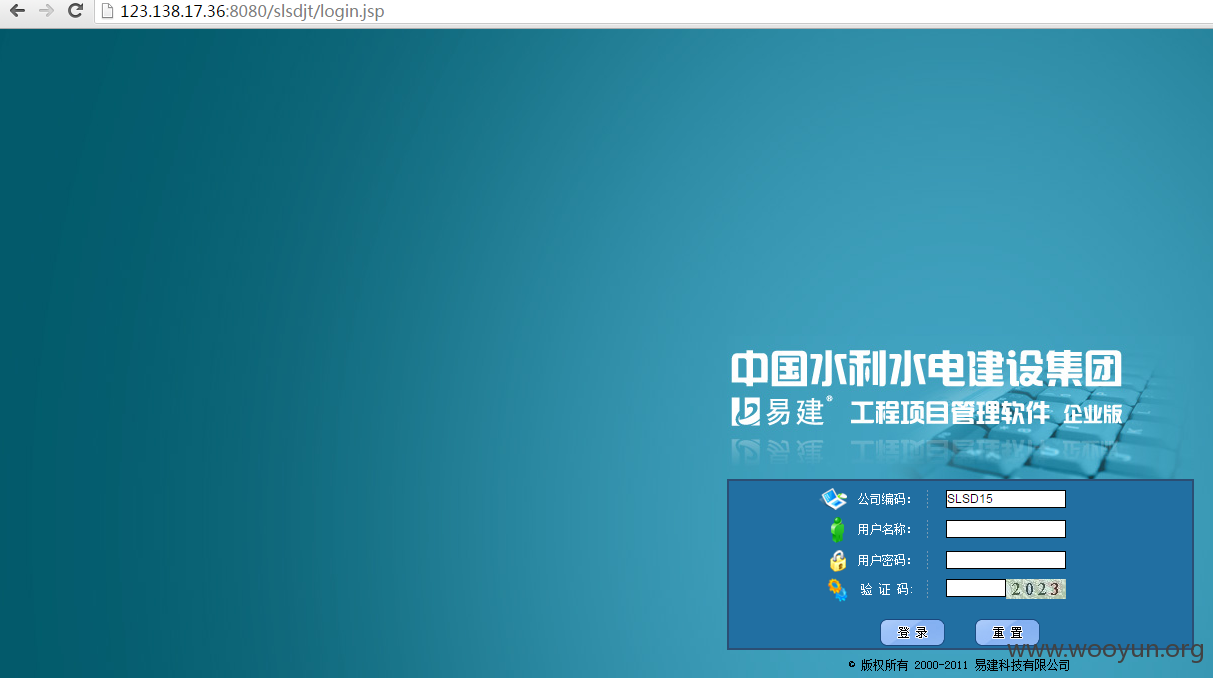The image size is (1213, 678).
Task: Go back with the browser back arrow
Action: (17, 11)
